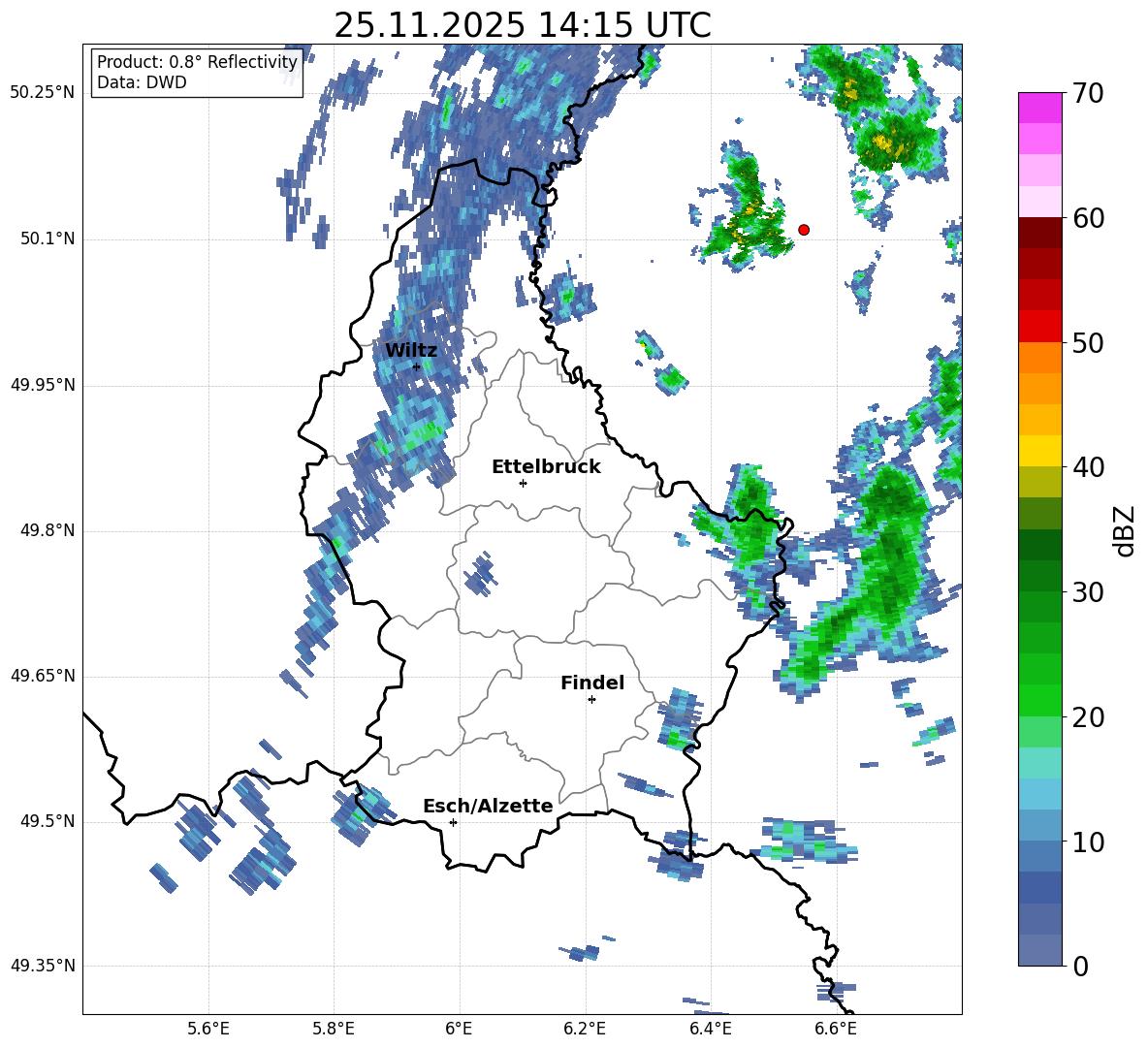This screenshot has width=1148, height=1048.
Task: Click the 6°E longitude label
Action: [459, 1029]
